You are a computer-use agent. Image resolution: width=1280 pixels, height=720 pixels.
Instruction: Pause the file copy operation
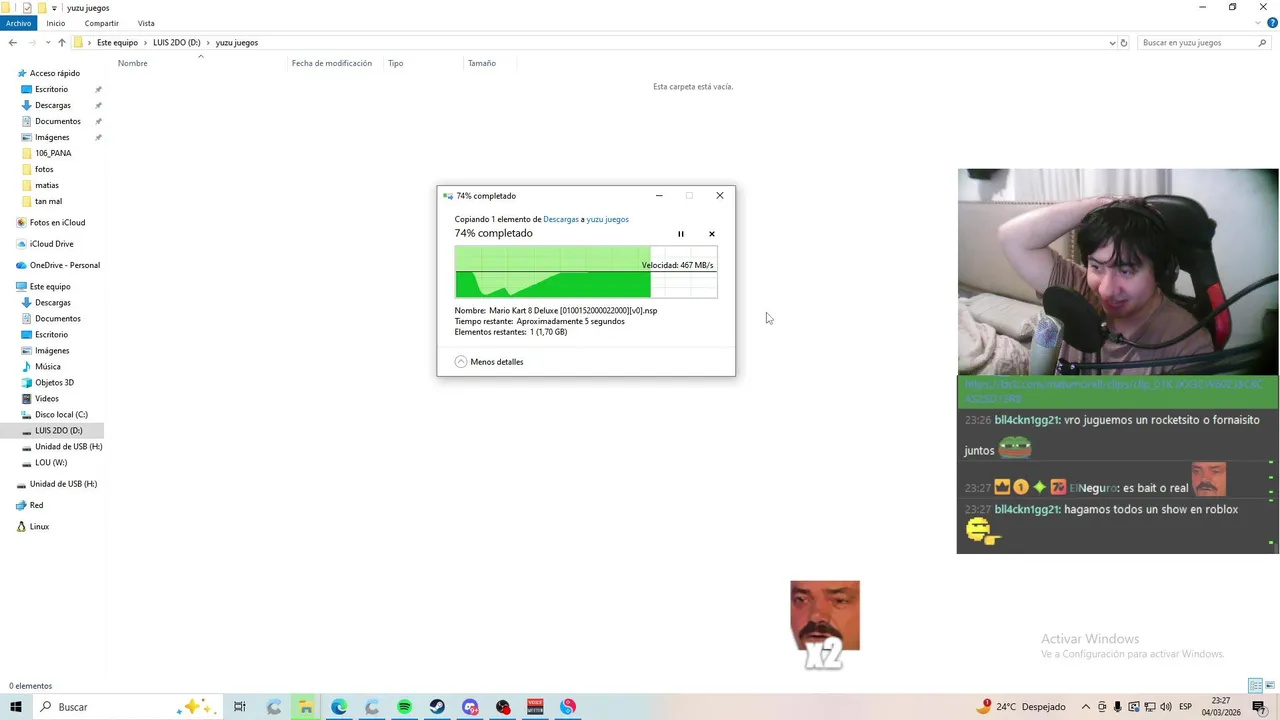click(681, 234)
